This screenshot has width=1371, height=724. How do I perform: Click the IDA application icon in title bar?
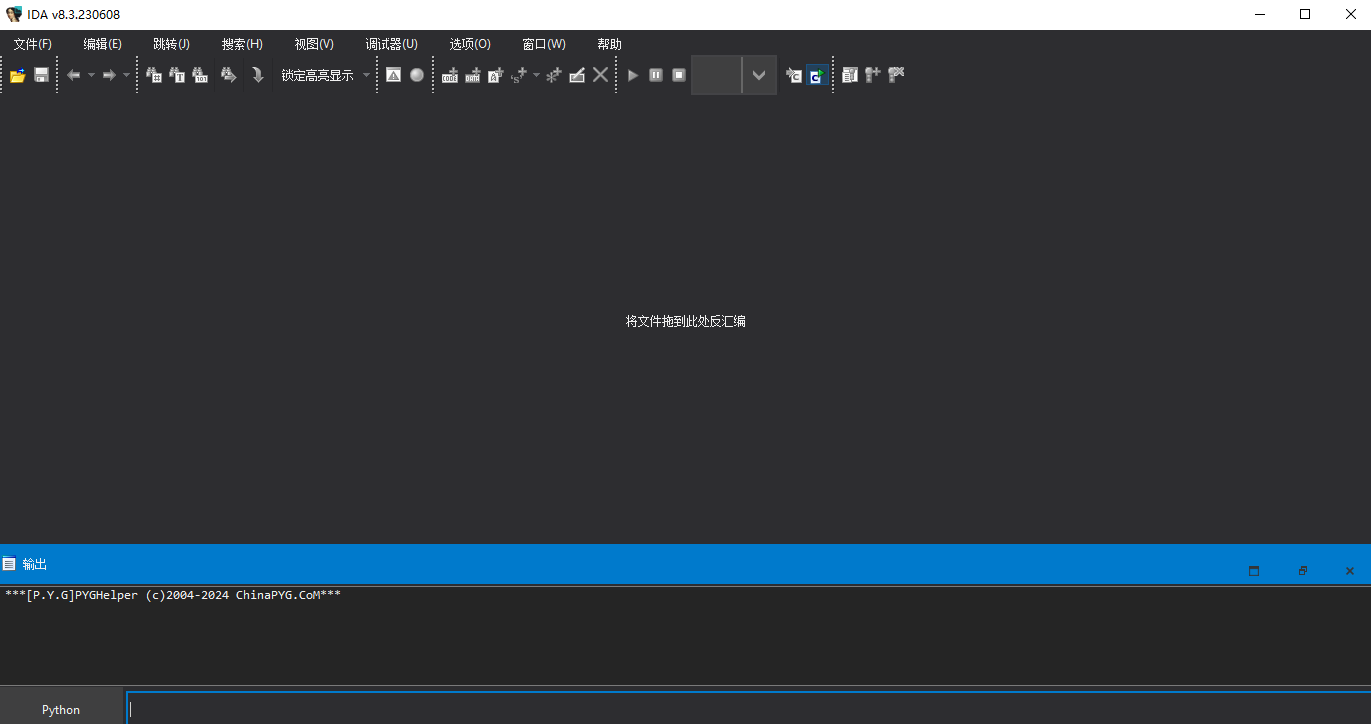(x=14, y=14)
